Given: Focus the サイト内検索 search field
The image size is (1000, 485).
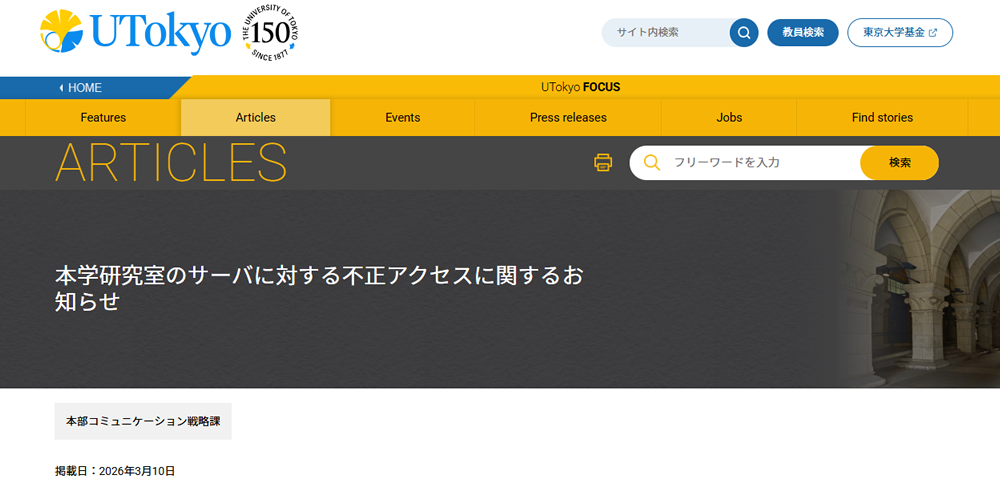Looking at the screenshot, I should 665,32.
